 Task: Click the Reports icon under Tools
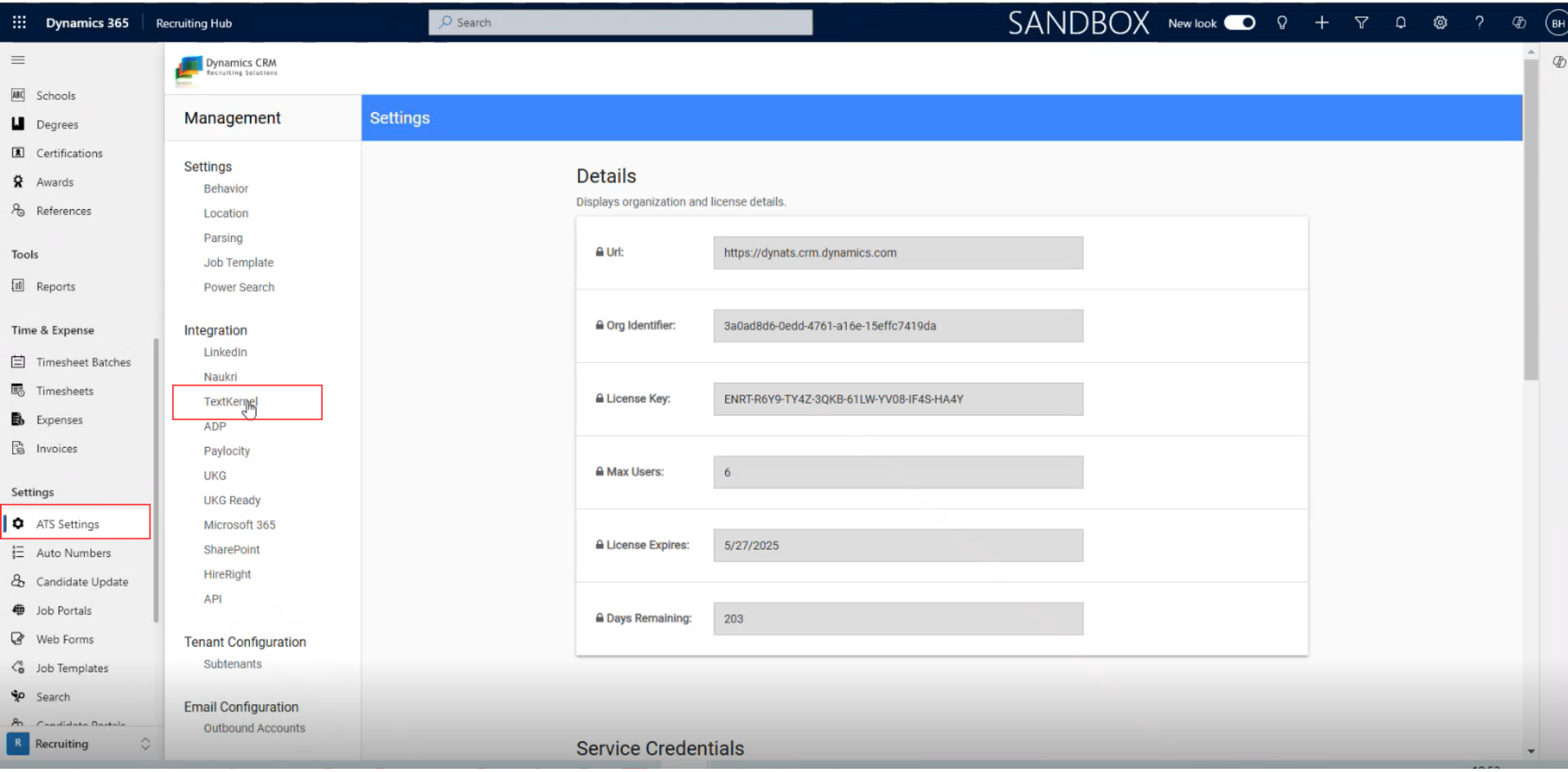pyautogui.click(x=18, y=286)
